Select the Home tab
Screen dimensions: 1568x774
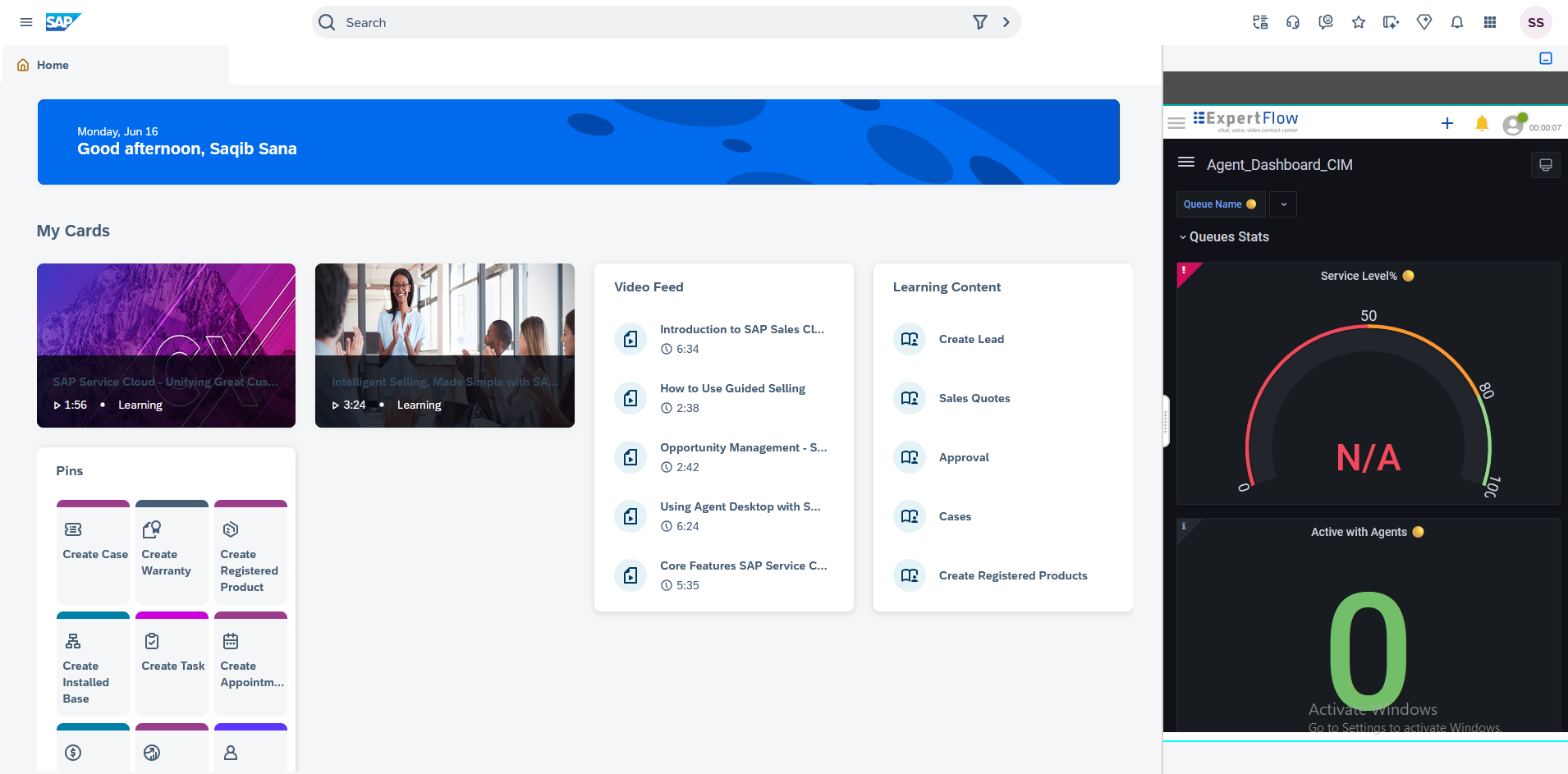pyautogui.click(x=53, y=65)
